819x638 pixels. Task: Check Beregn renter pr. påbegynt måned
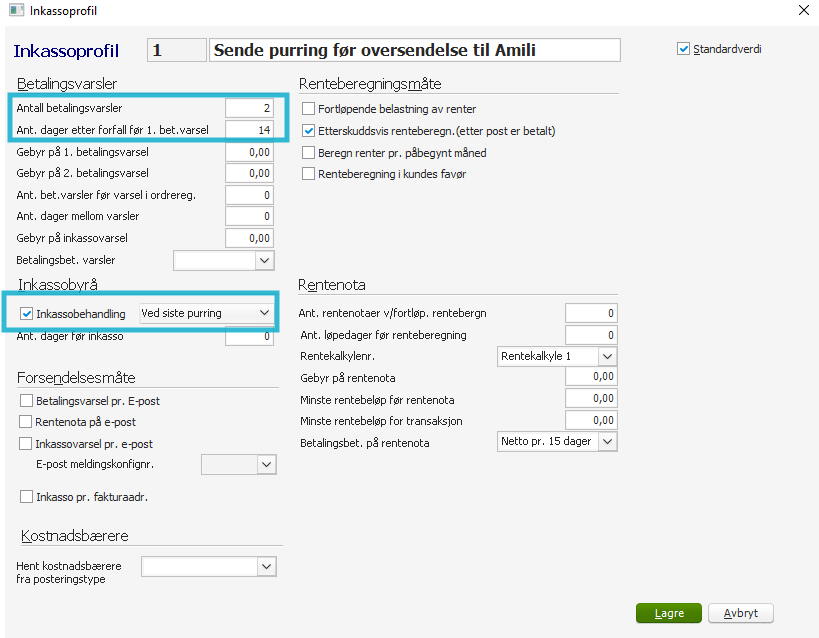[309, 153]
